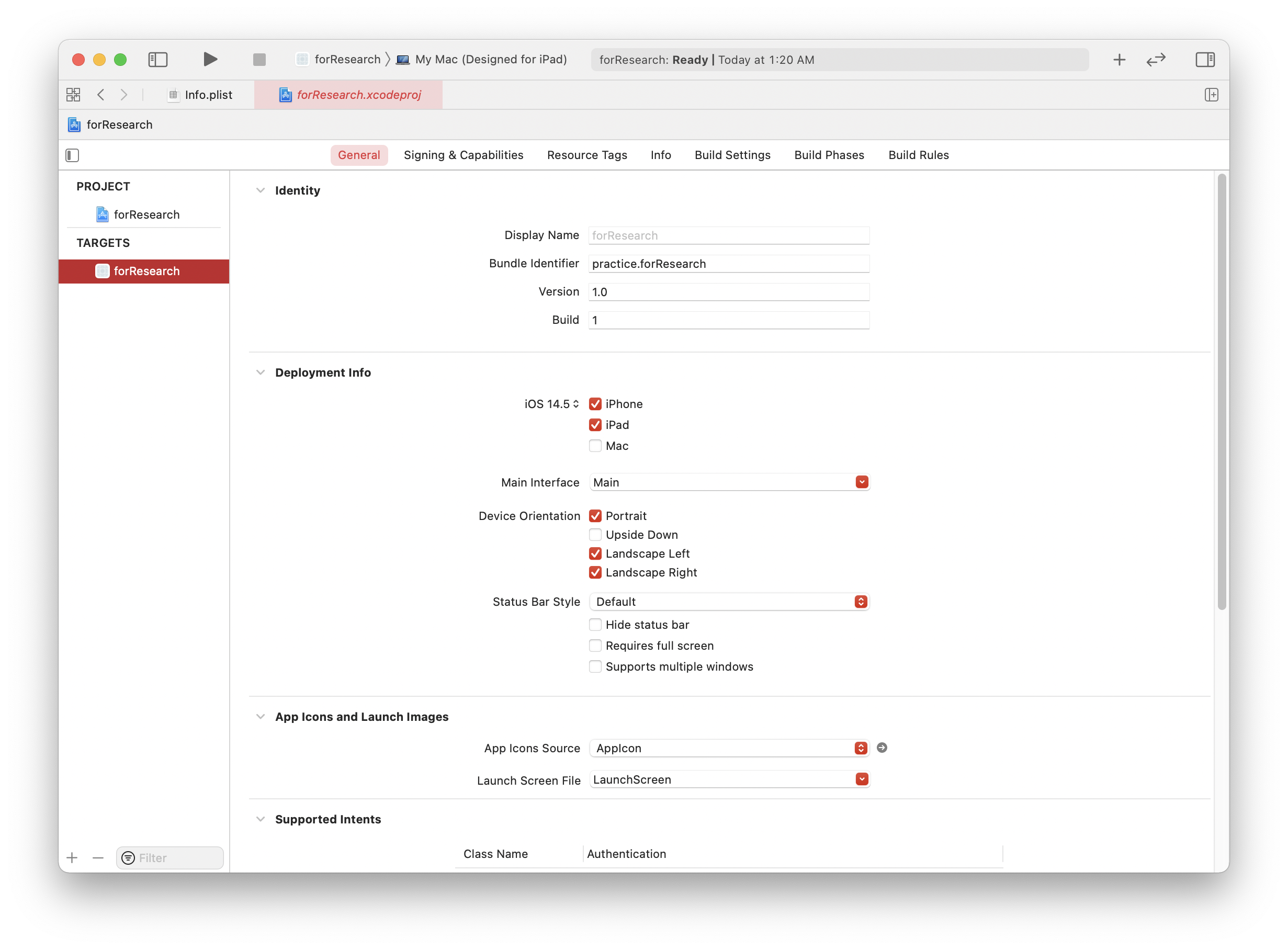
Task: Click the Stop button in toolbar
Action: (259, 59)
